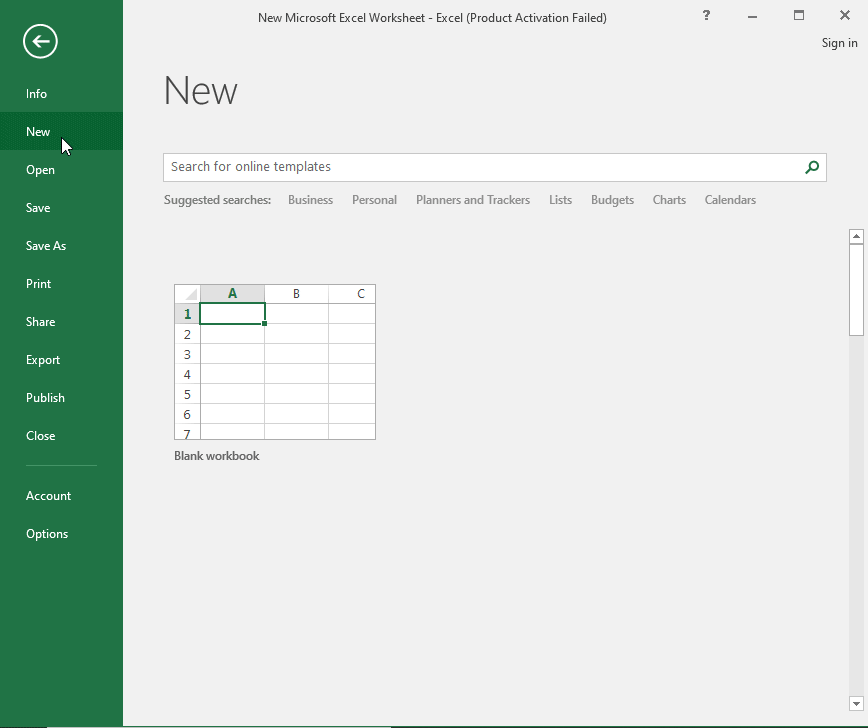Select the Business suggested search

(x=310, y=200)
